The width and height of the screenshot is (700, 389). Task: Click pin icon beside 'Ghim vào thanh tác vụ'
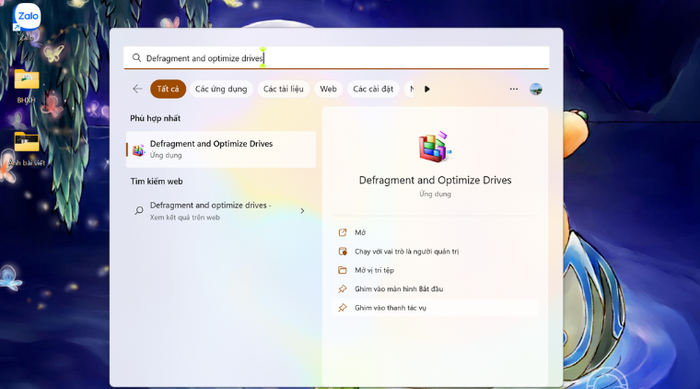click(342, 308)
